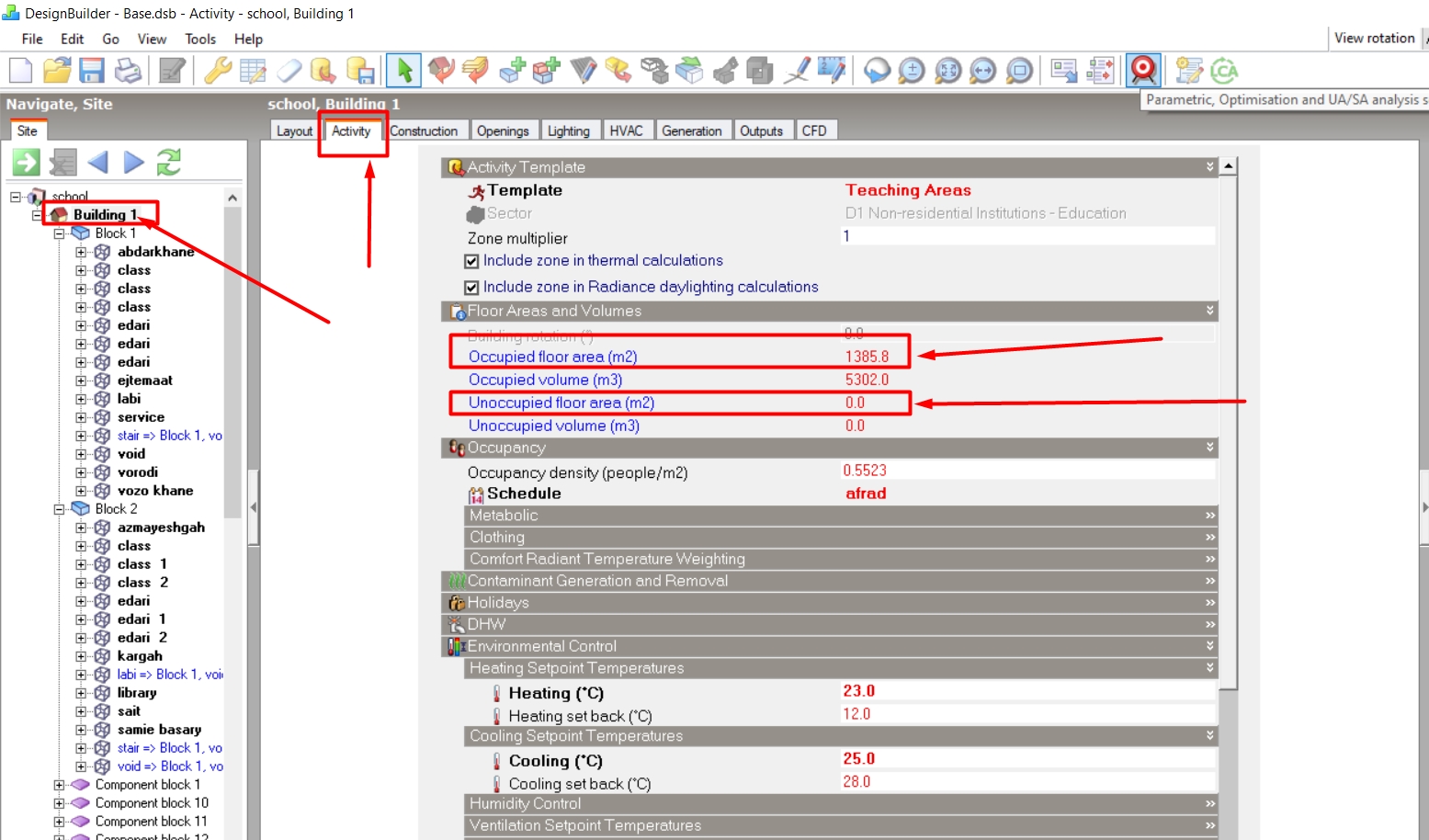Select the library zone in Block 2

[137, 693]
